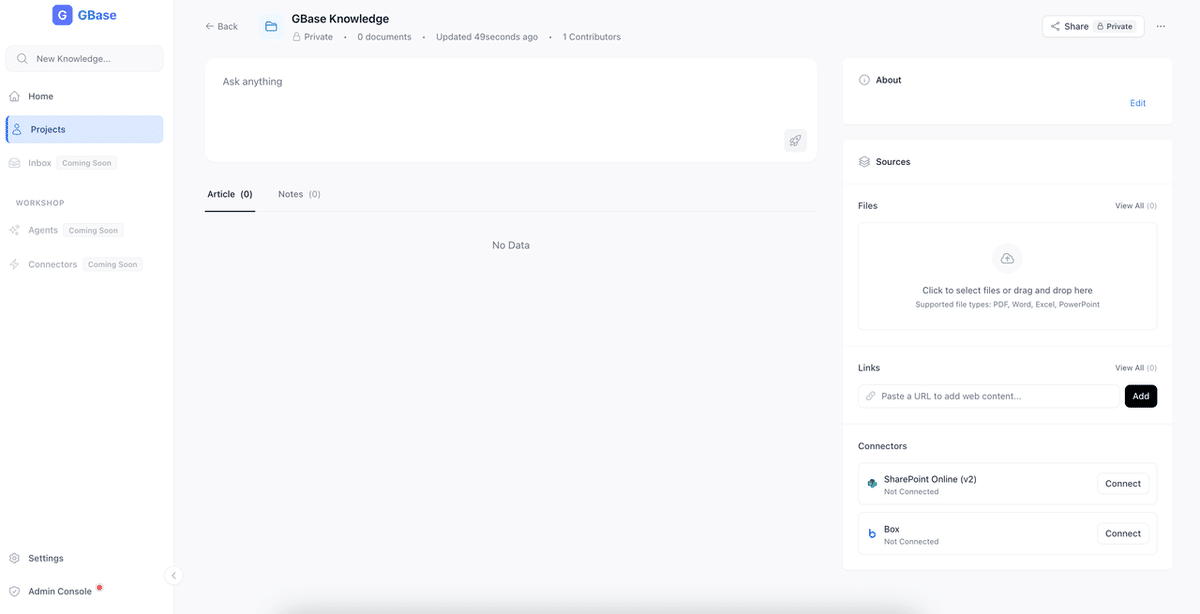Focus the Paste a URL field
The image size is (1200, 614).
click(990, 396)
